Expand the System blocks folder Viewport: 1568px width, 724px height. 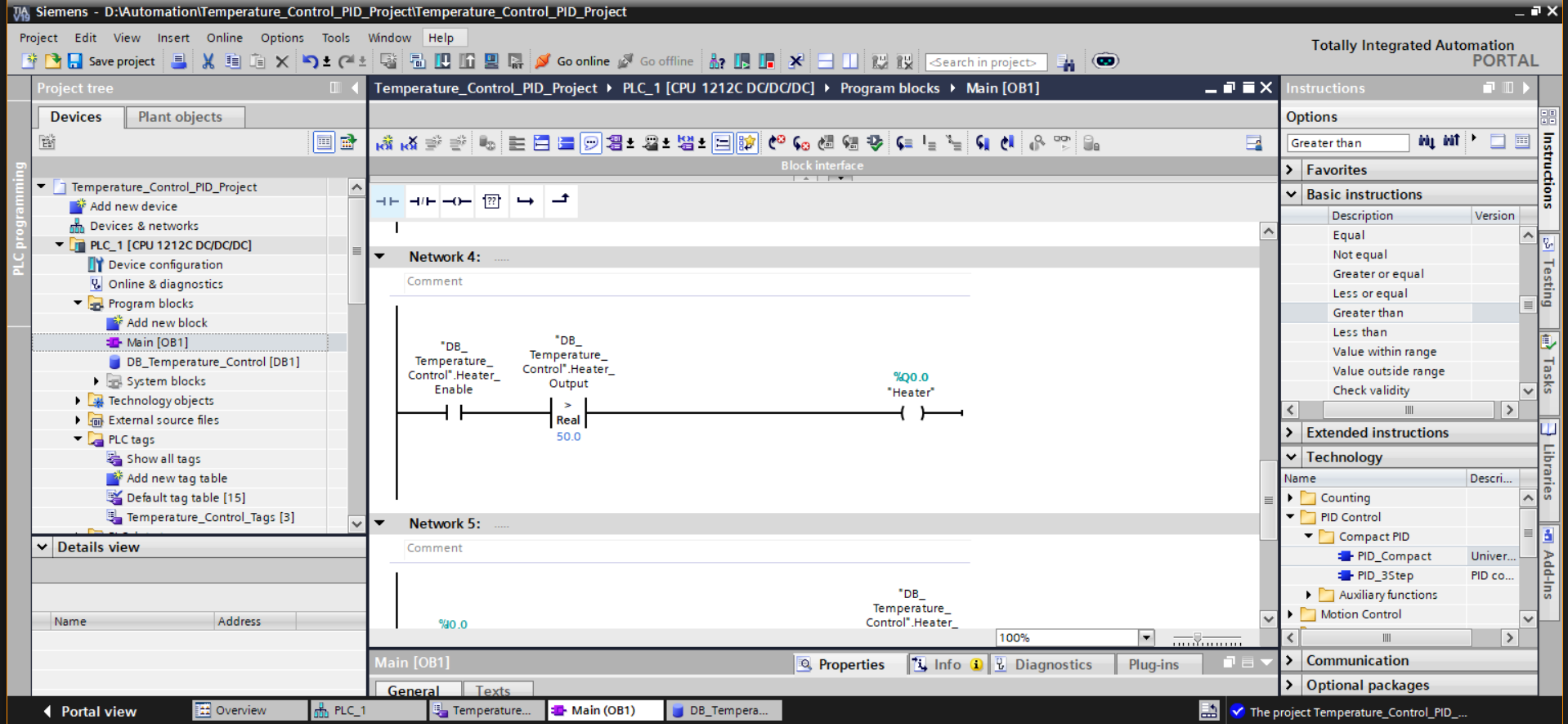click(96, 381)
